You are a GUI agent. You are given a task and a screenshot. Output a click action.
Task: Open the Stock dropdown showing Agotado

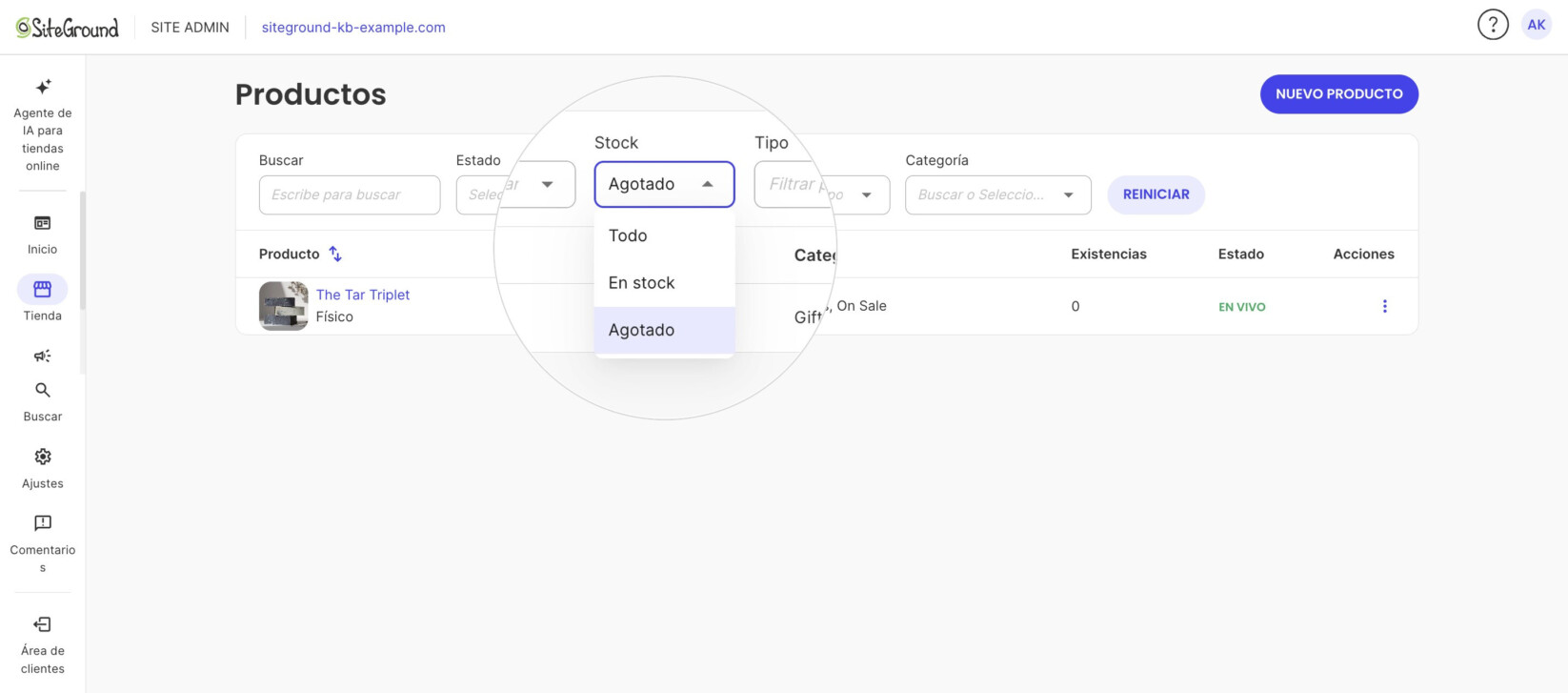pyautogui.click(x=664, y=184)
